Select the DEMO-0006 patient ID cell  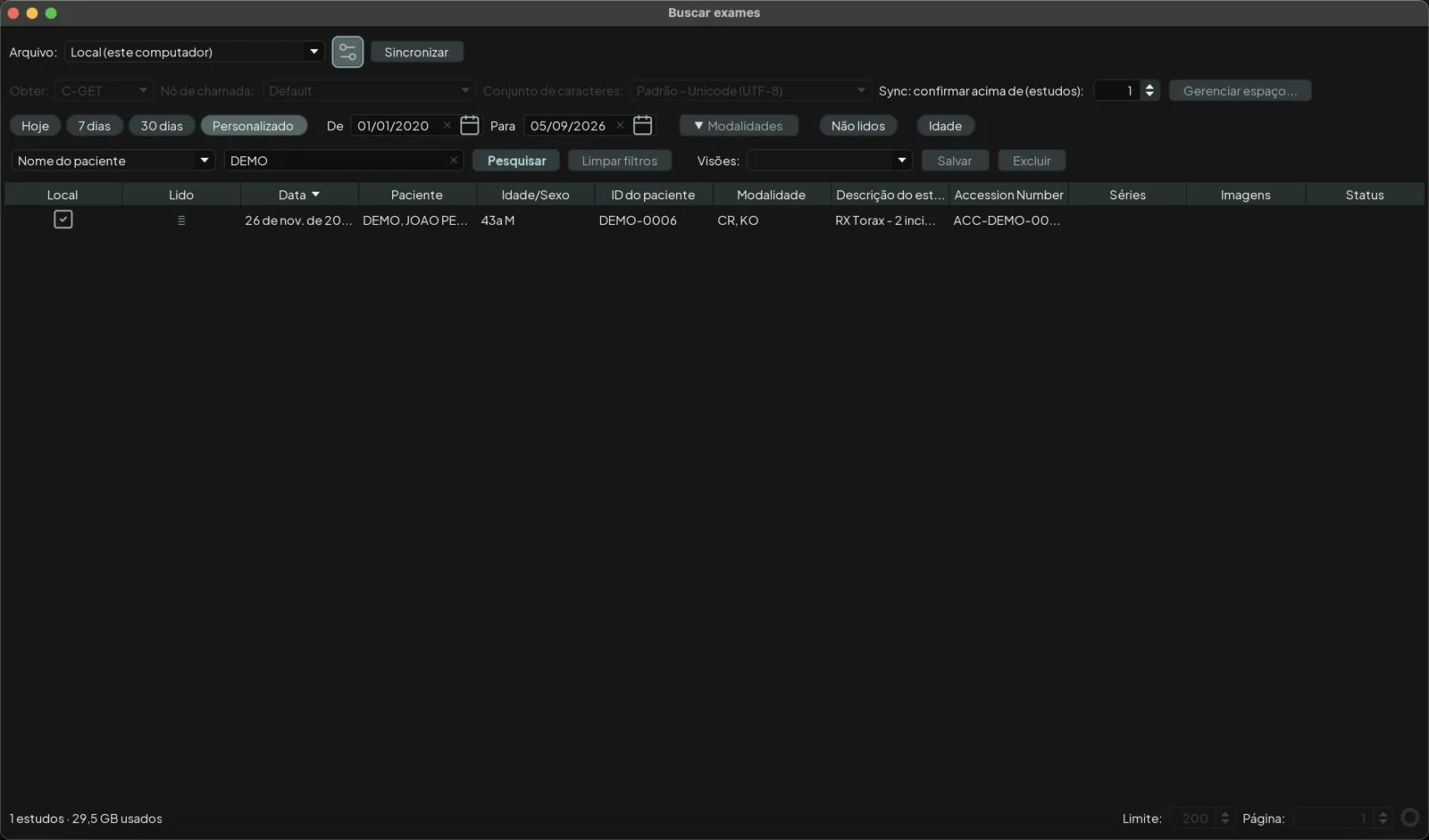(x=654, y=220)
